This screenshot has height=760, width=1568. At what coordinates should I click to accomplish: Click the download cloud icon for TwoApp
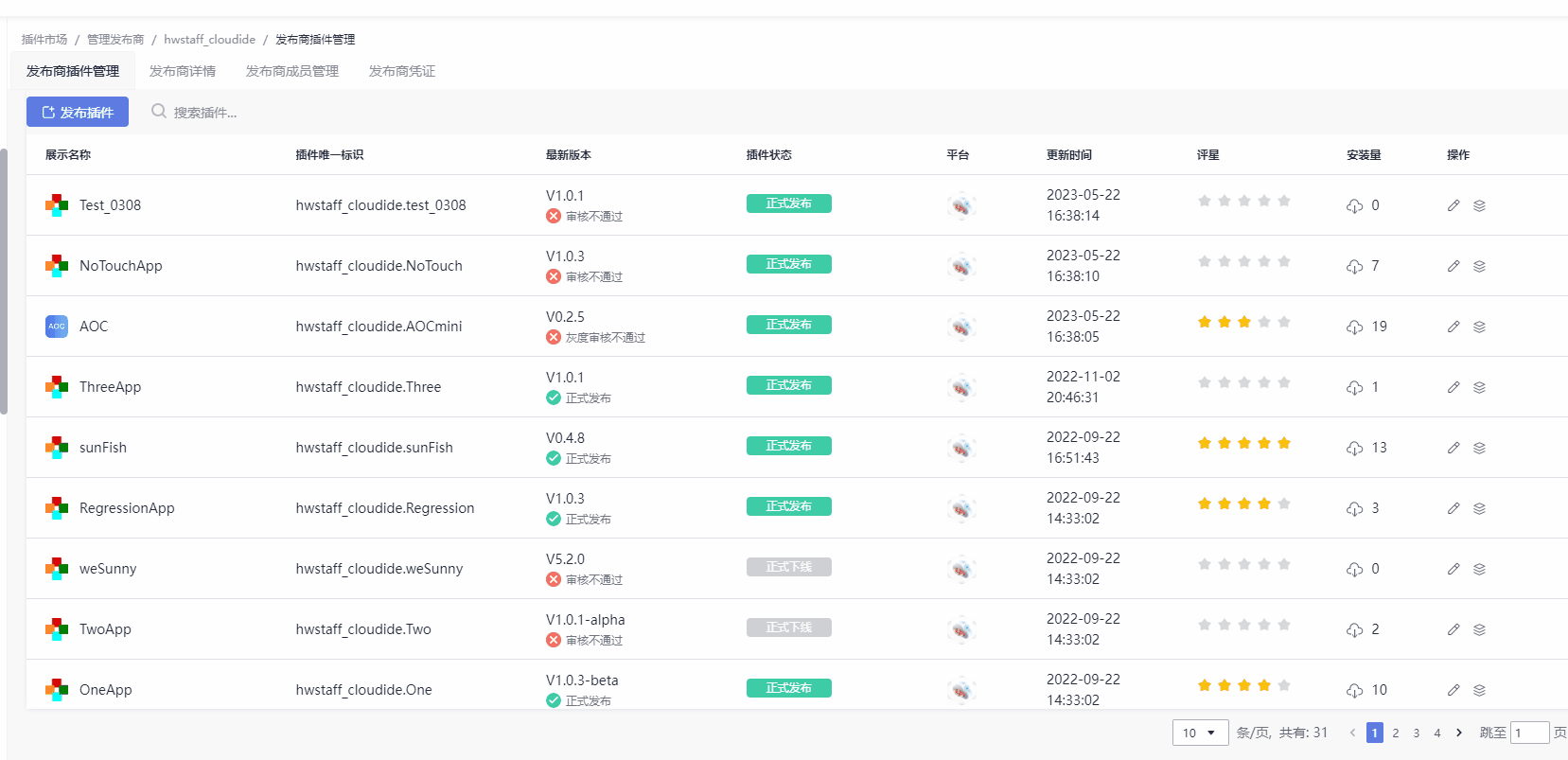point(1355,629)
